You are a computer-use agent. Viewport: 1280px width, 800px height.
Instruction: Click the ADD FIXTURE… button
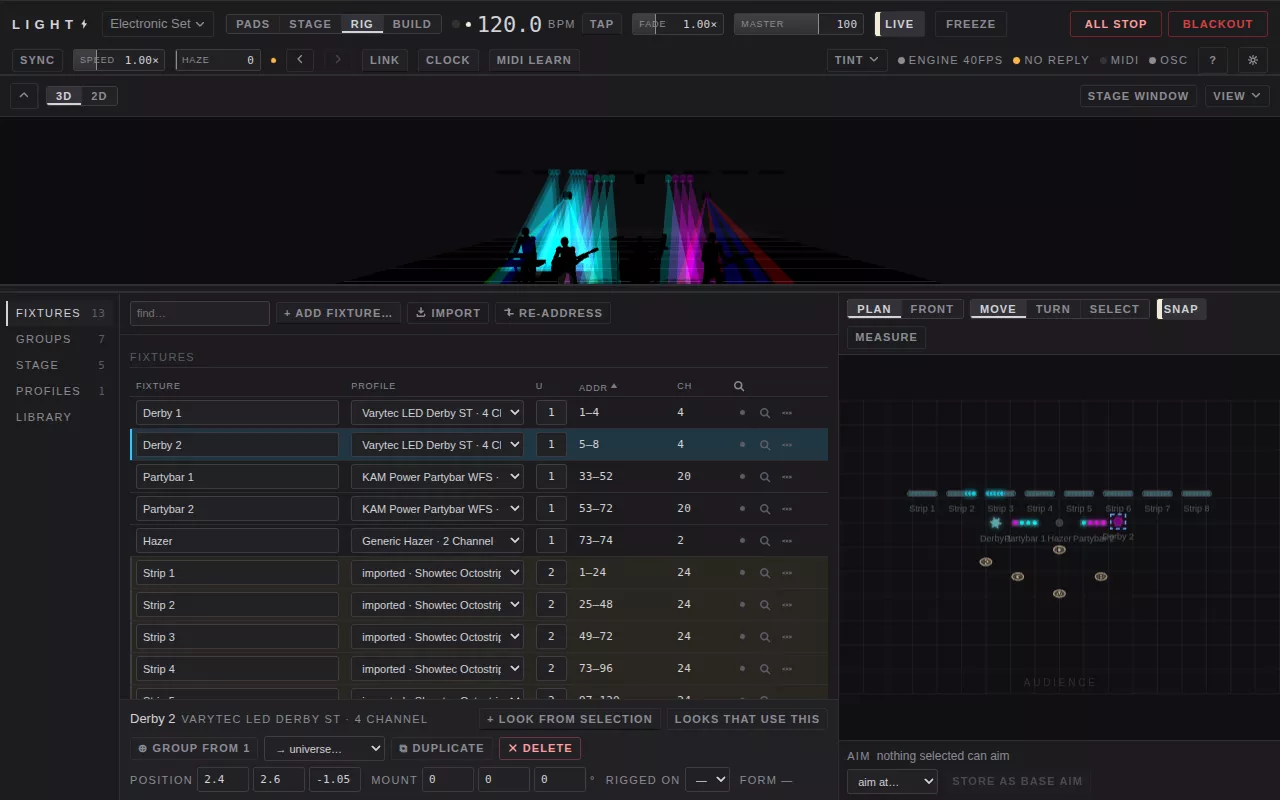[338, 313]
